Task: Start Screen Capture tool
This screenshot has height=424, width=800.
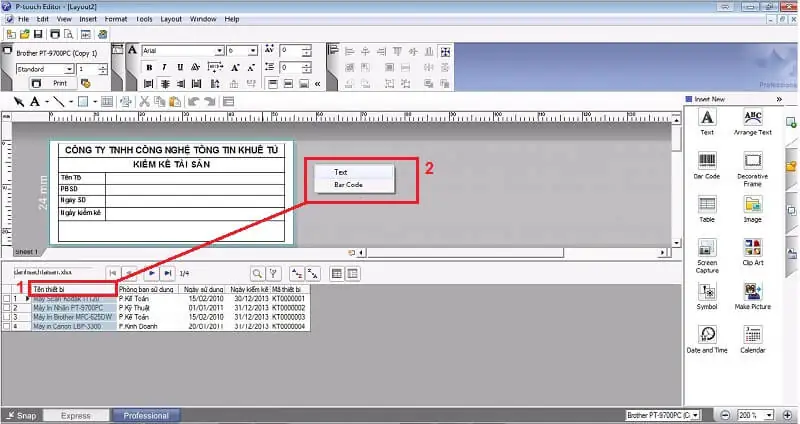Action: (x=707, y=256)
